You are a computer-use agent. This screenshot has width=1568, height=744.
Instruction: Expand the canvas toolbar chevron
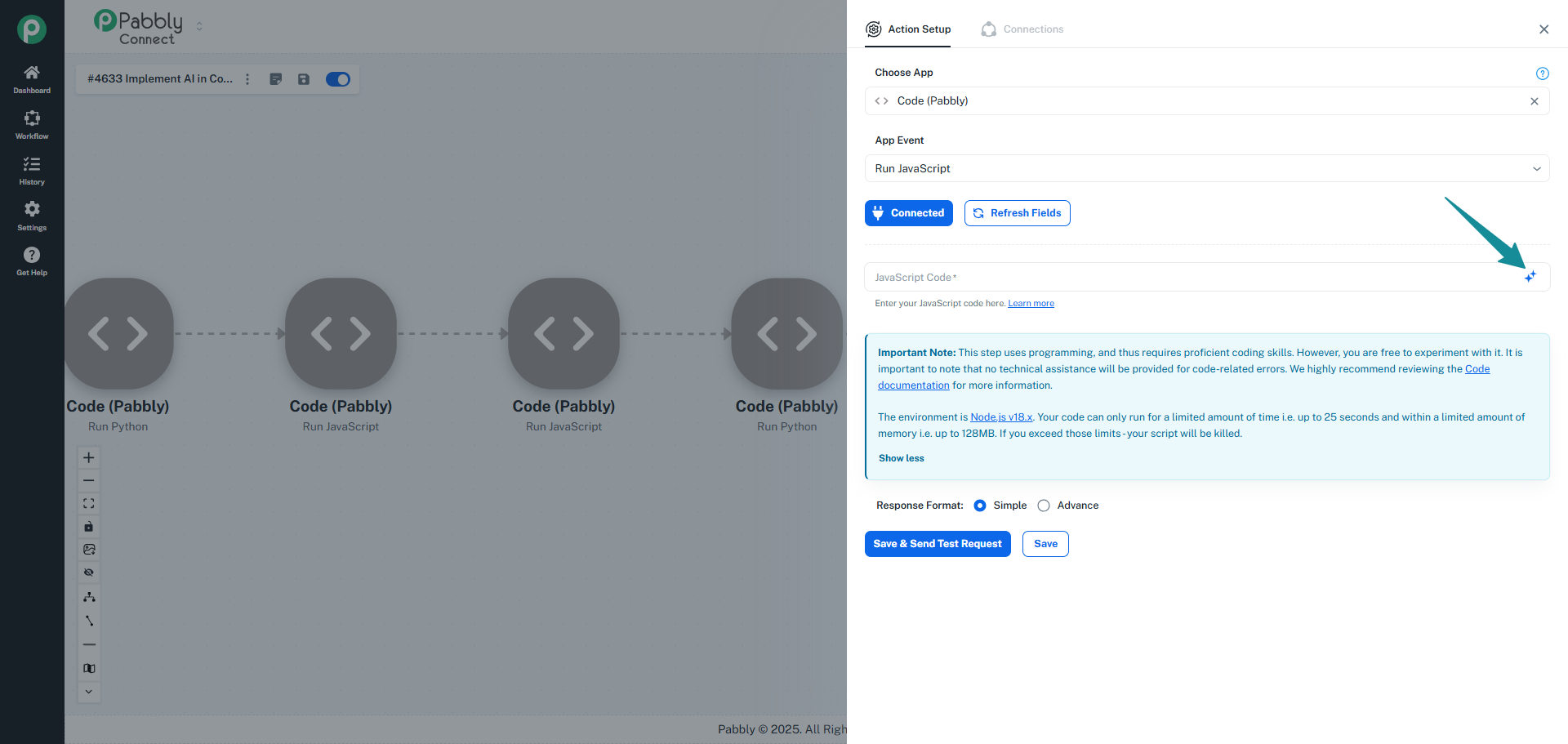pos(89,692)
